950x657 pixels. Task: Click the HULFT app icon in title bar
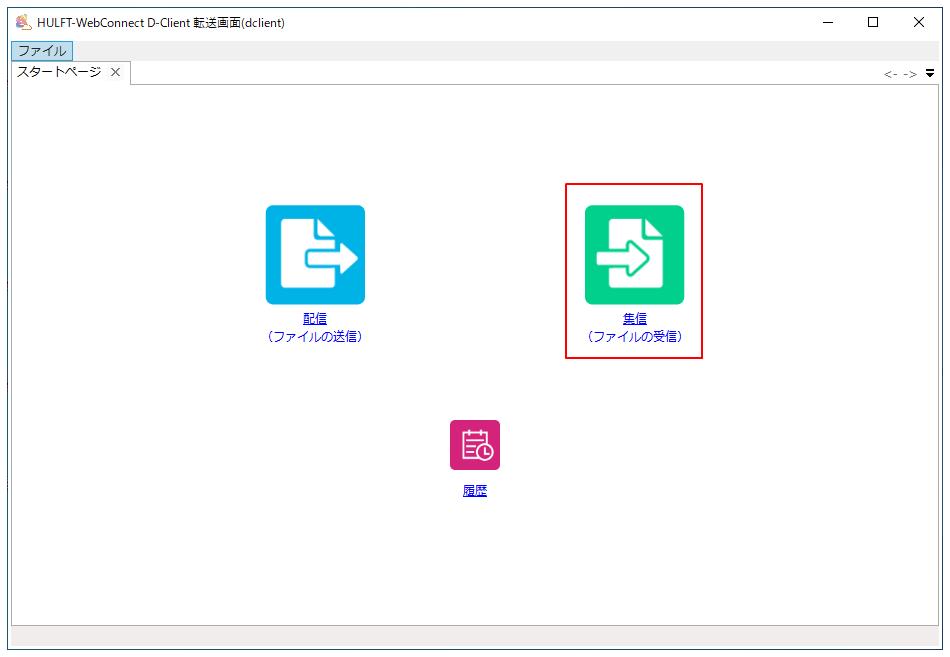coord(23,22)
